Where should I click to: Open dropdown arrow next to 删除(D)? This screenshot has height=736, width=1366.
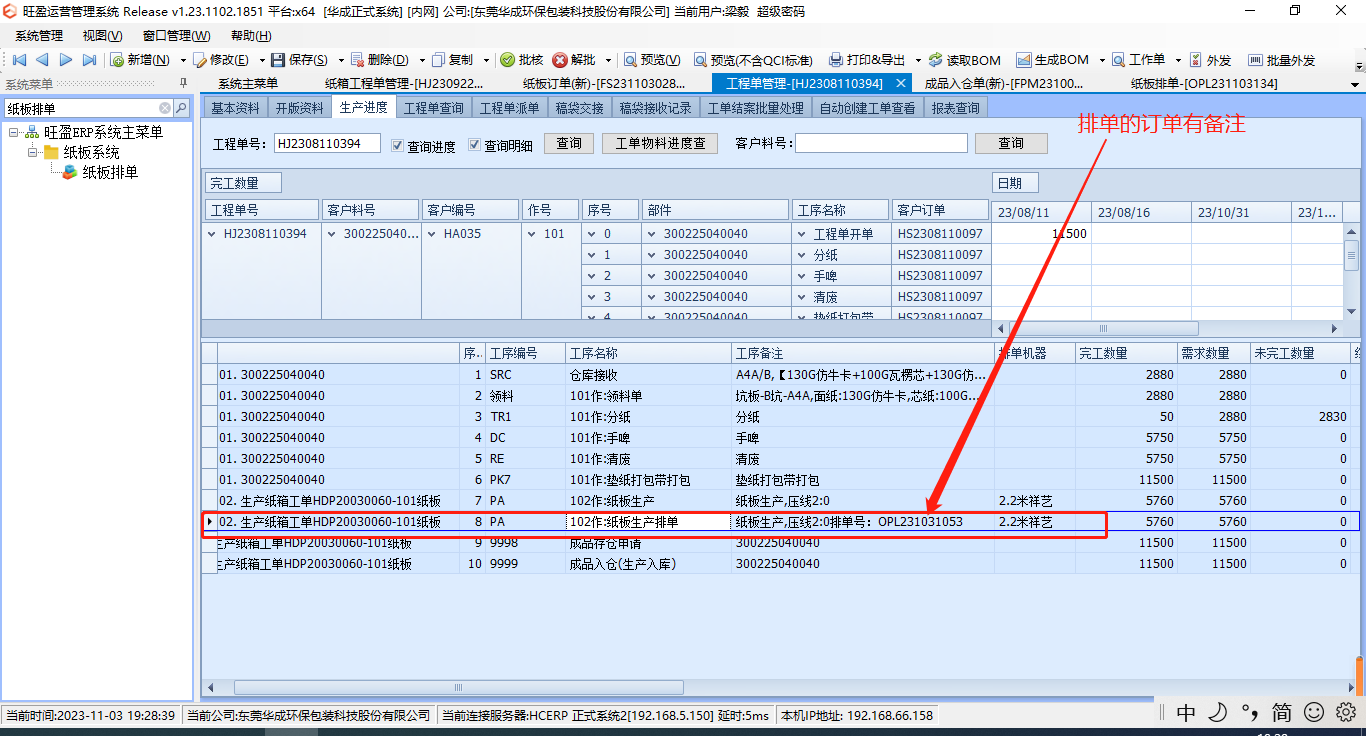(x=422, y=60)
